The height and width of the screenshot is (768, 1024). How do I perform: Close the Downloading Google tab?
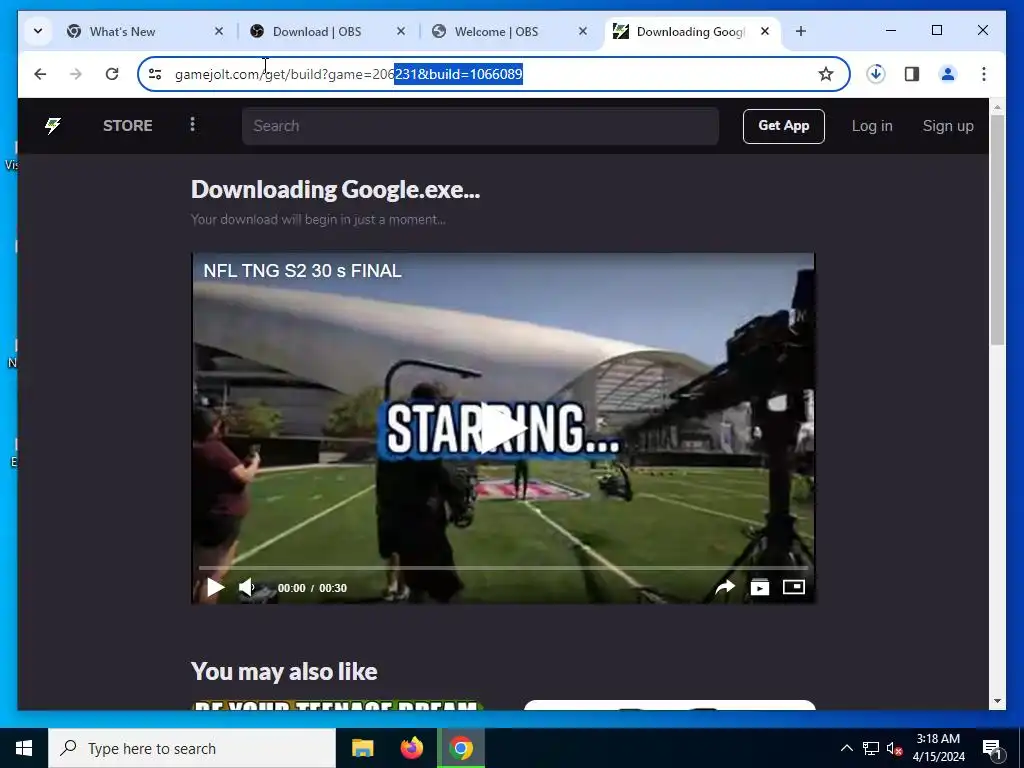pos(765,31)
